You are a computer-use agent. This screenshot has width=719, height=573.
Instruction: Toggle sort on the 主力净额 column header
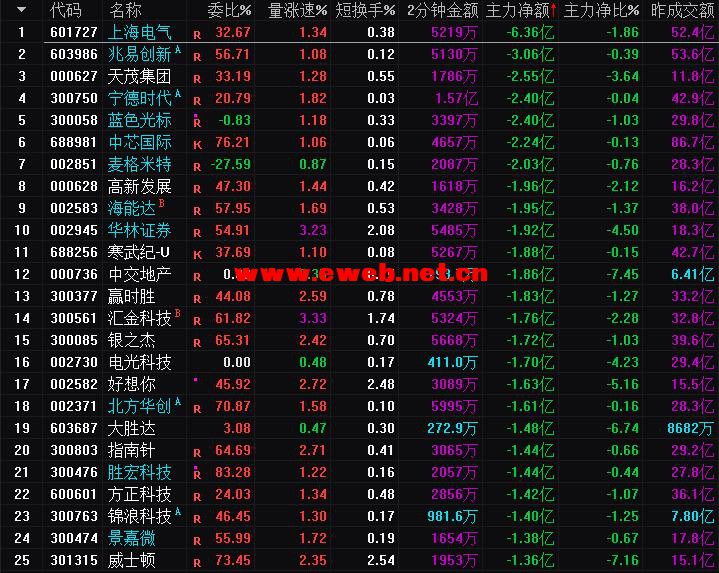(521, 10)
